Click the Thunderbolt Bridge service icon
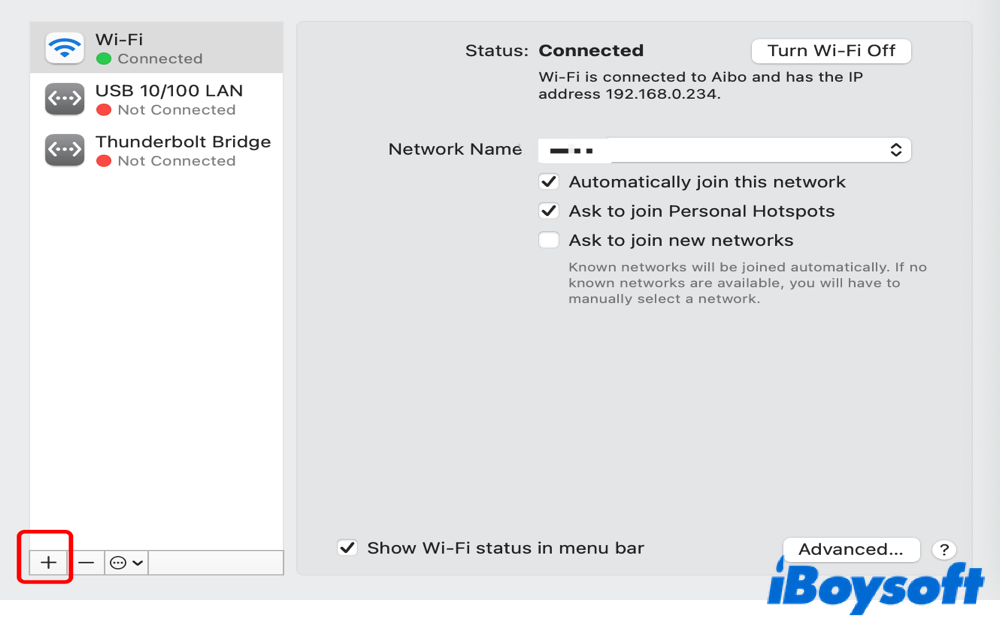This screenshot has width=1000, height=622. click(65, 150)
